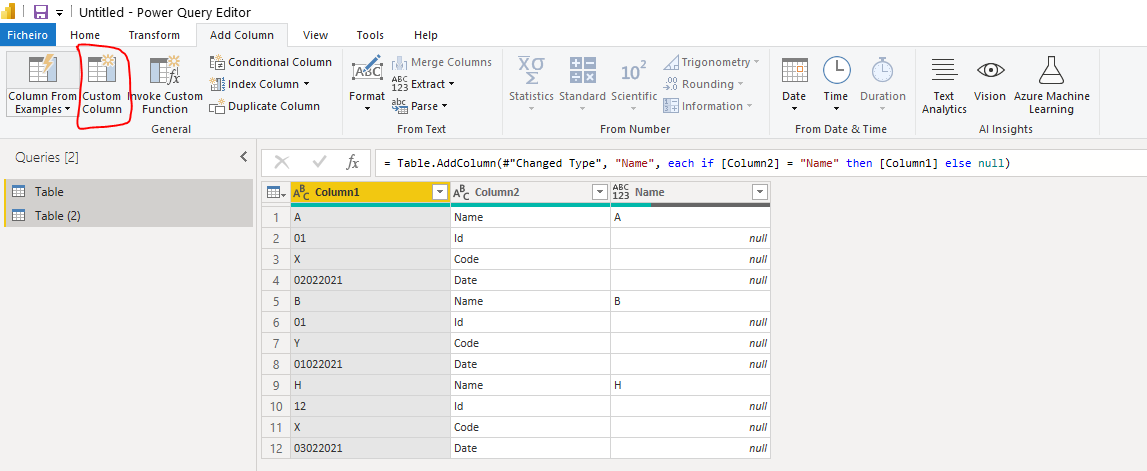Open Text Analytics
Image resolution: width=1147 pixels, height=471 pixels.
(x=944, y=84)
